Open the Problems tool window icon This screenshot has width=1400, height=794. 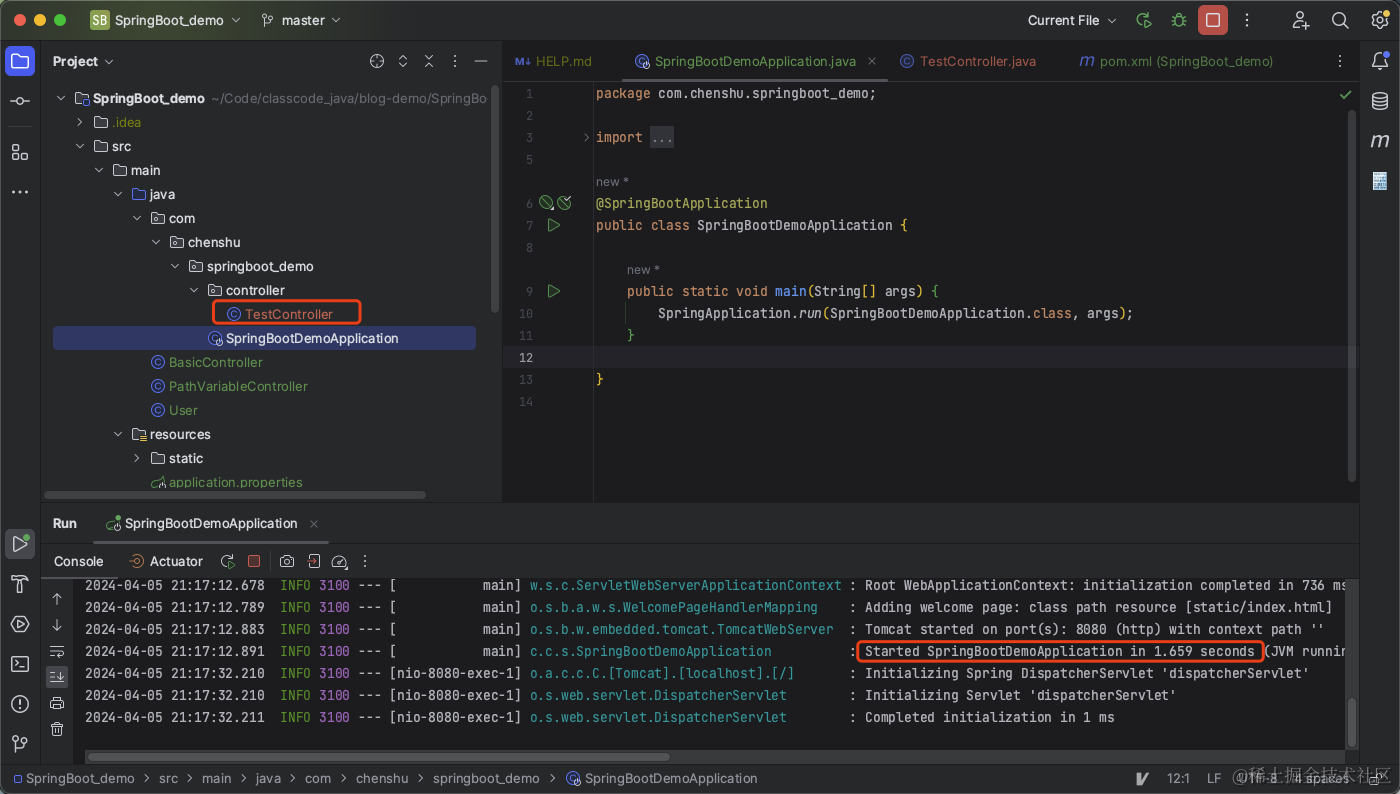pos(20,704)
